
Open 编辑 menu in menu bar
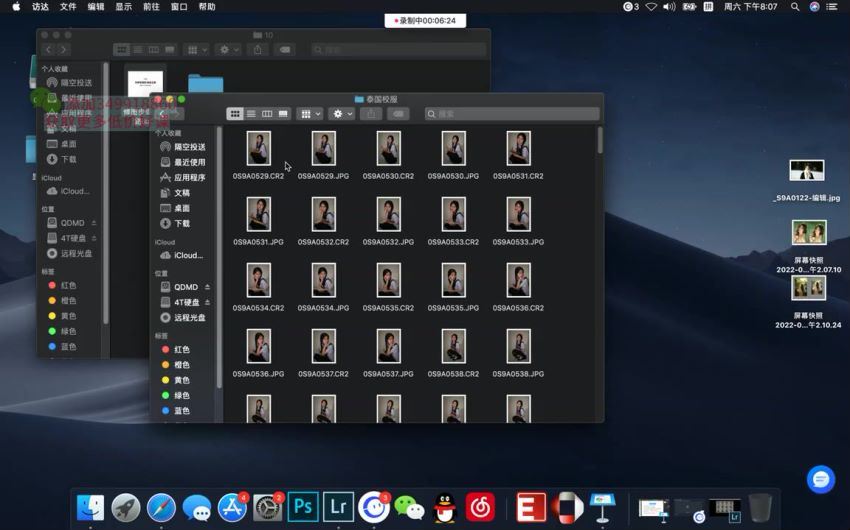[95, 7]
